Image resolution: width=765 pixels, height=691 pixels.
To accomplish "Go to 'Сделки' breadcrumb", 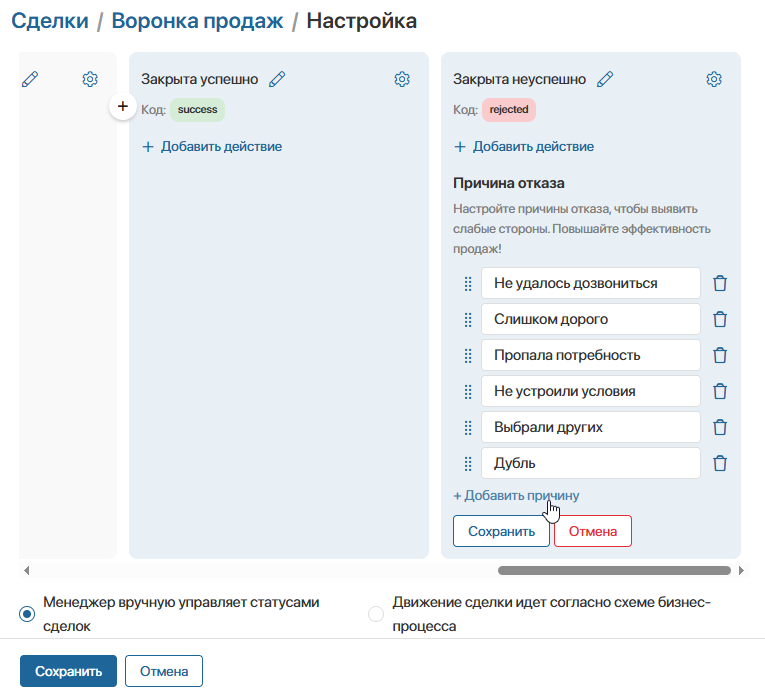I will 50,21.
